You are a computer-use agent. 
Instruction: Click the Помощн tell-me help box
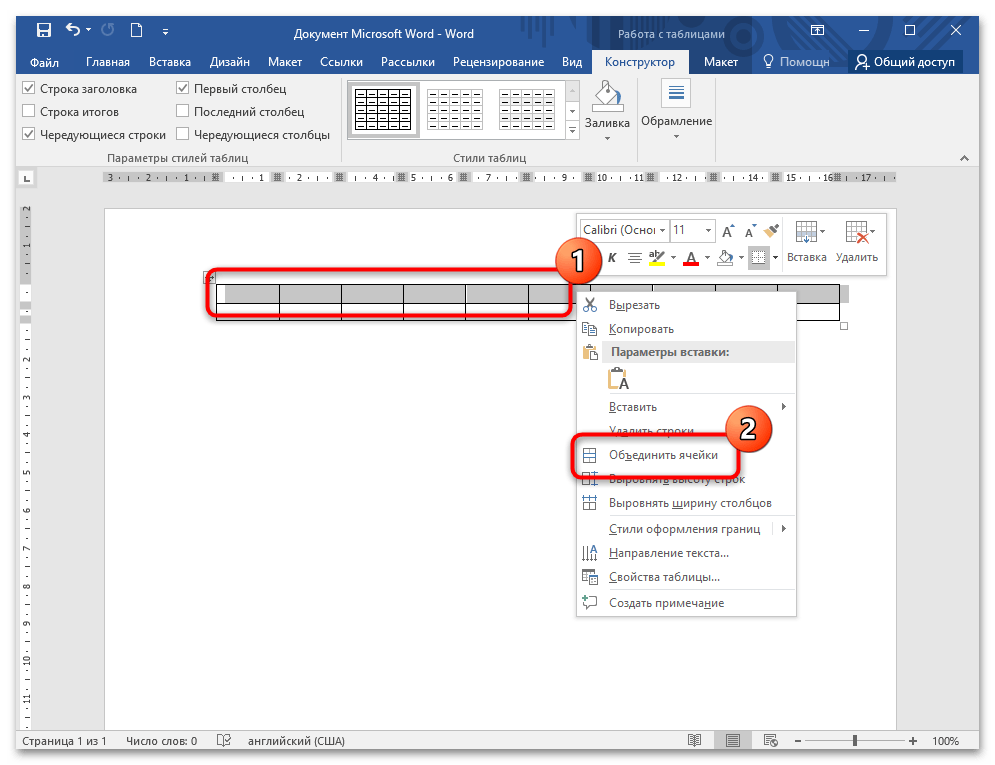point(796,62)
